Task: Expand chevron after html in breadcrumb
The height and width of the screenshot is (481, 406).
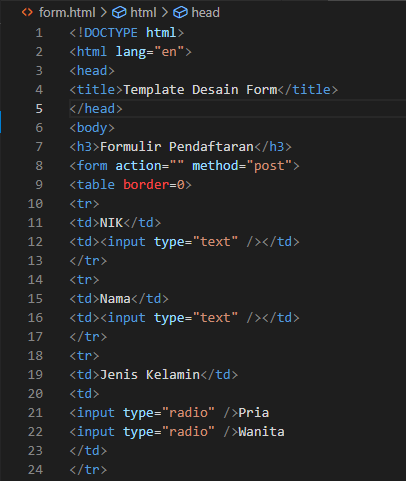Action: (x=165, y=13)
